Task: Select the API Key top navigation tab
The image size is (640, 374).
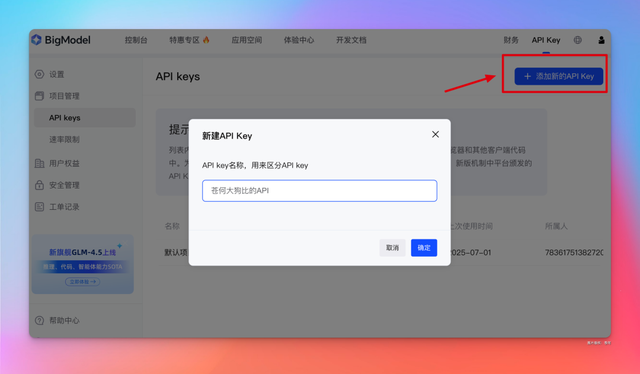Action: pyautogui.click(x=546, y=40)
